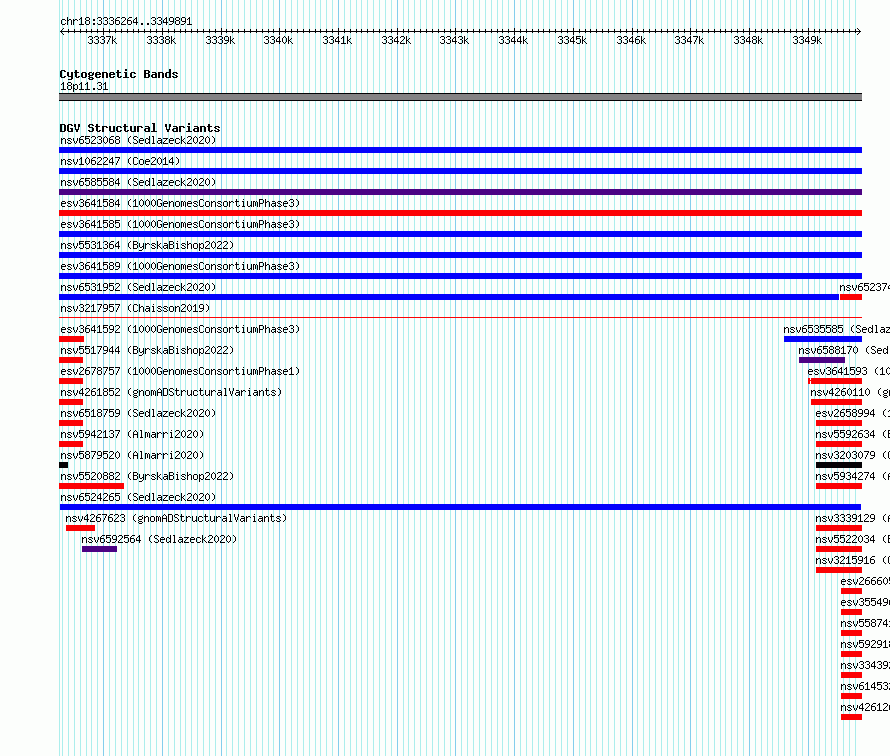Select the purple bar under nsv6588170
Screen dimensions: 890x756
pos(822,360)
